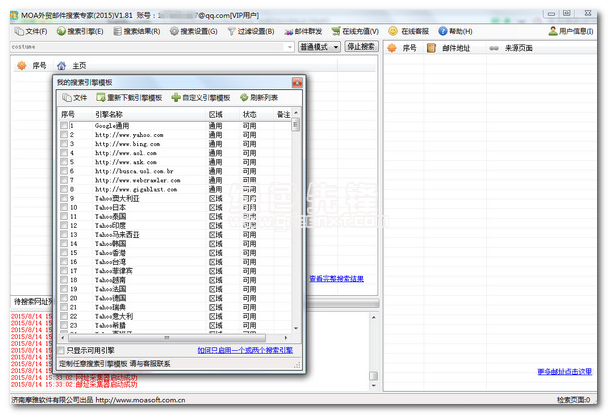Click the 在线充值(V) cart icon
Image resolution: width=608 pixels, height=415 pixels.
pos(336,31)
